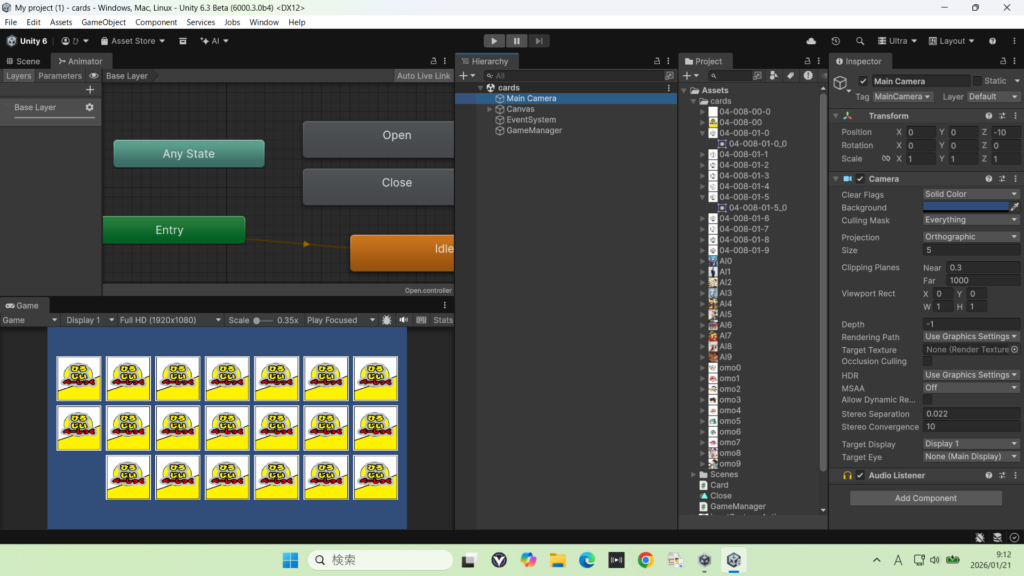This screenshot has width=1024, height=576.
Task: Click the Pause button in the toolbar
Action: [x=516, y=41]
